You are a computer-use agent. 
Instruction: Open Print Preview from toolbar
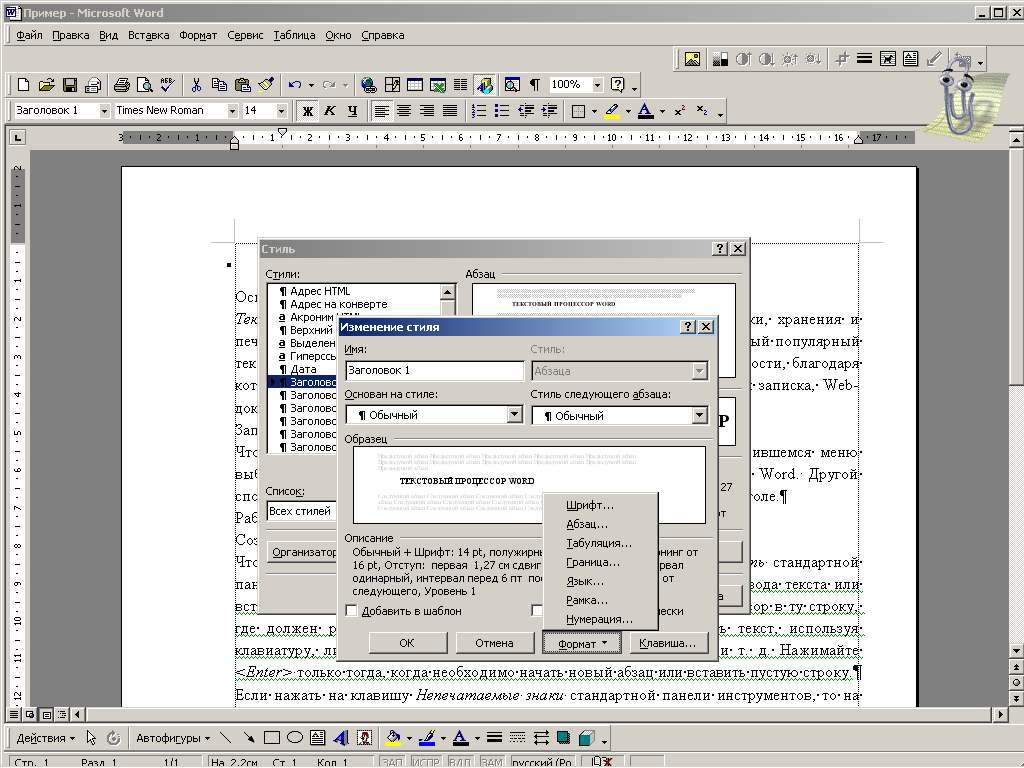(x=144, y=85)
